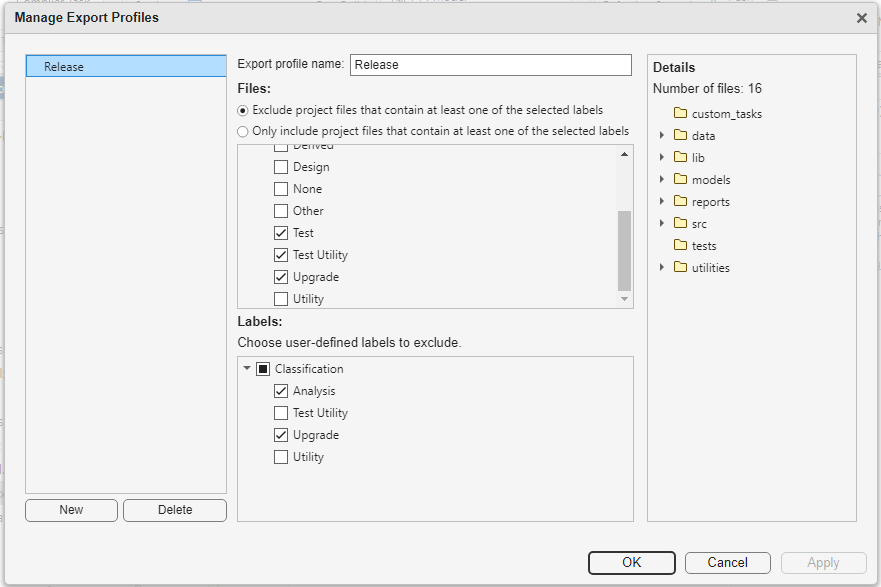Click the utilities folder icon

(x=681, y=267)
